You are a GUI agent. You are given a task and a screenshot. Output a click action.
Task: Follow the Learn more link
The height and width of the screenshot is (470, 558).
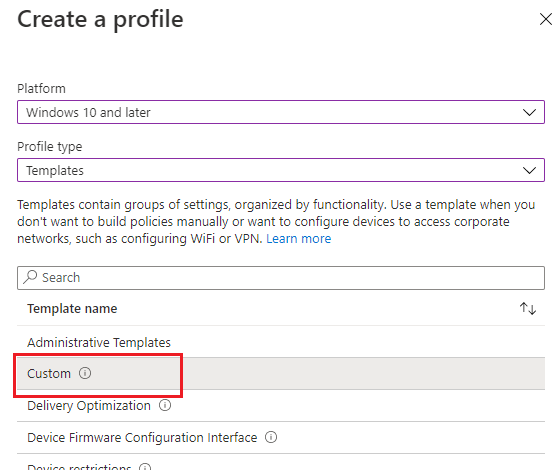pos(299,238)
